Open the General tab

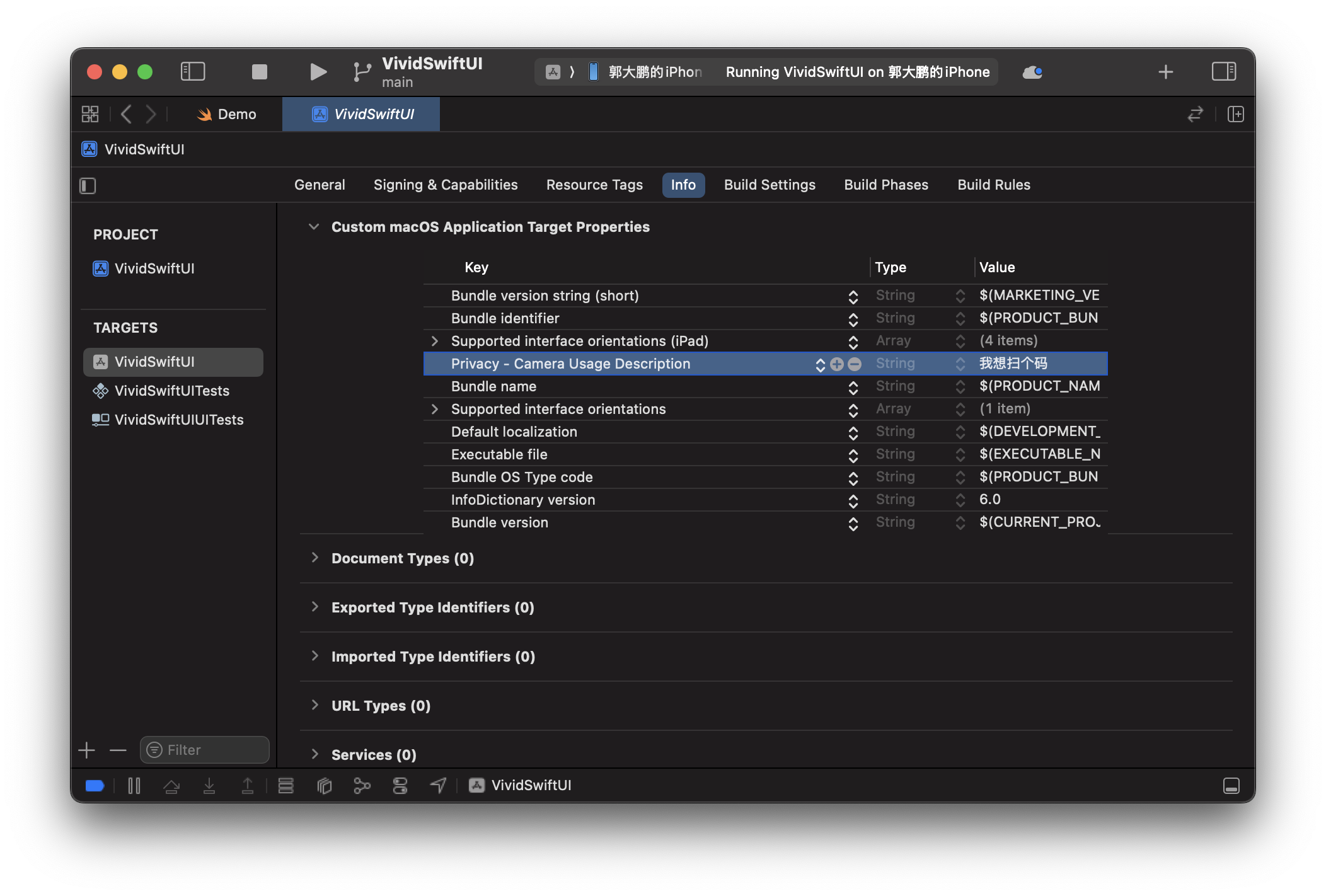[x=320, y=185]
